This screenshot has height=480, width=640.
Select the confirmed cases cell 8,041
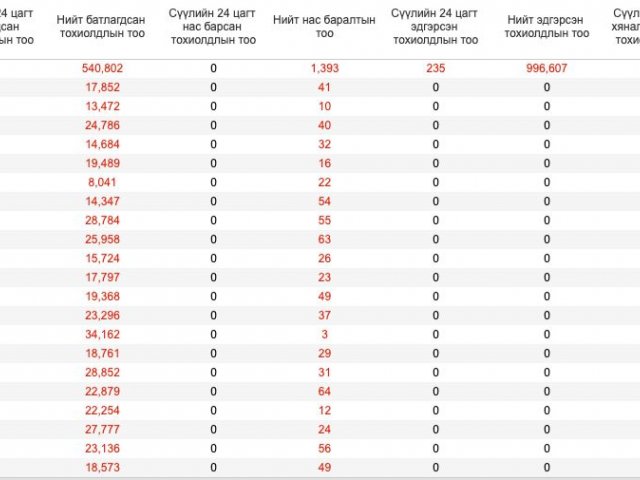coord(102,182)
